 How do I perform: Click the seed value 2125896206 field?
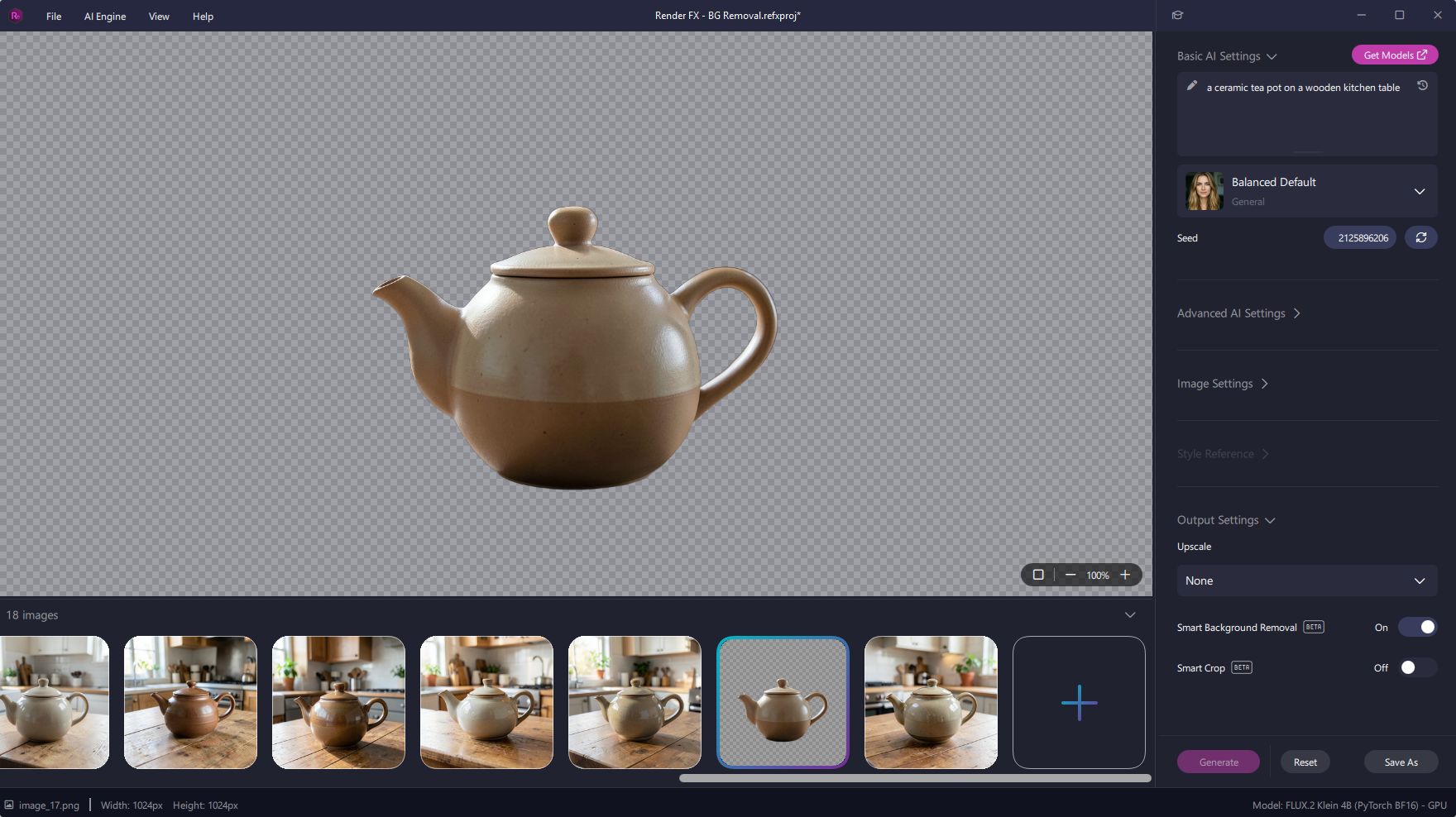(1361, 237)
